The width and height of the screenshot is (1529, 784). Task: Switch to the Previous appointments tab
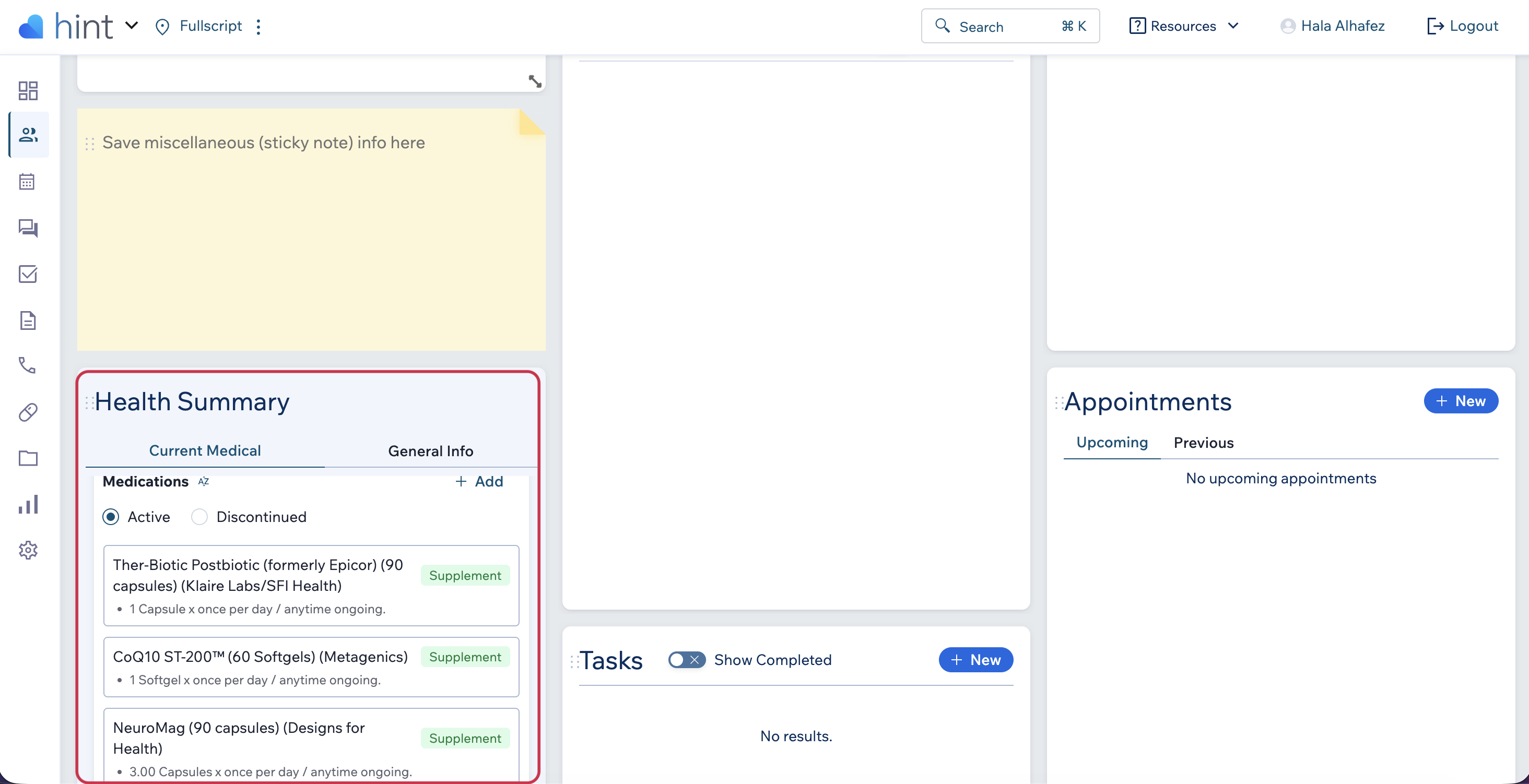[x=1203, y=443]
